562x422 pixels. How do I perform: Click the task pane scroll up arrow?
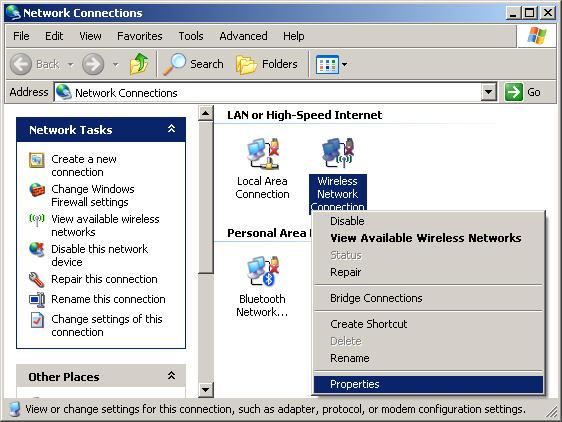[206, 114]
